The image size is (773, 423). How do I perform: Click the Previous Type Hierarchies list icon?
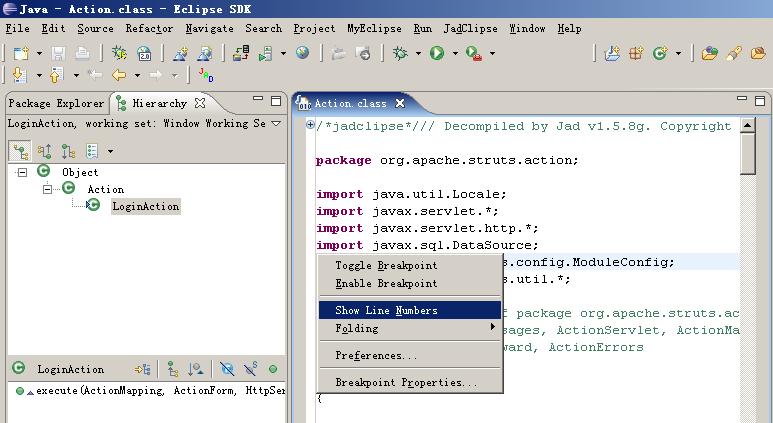tap(92, 151)
